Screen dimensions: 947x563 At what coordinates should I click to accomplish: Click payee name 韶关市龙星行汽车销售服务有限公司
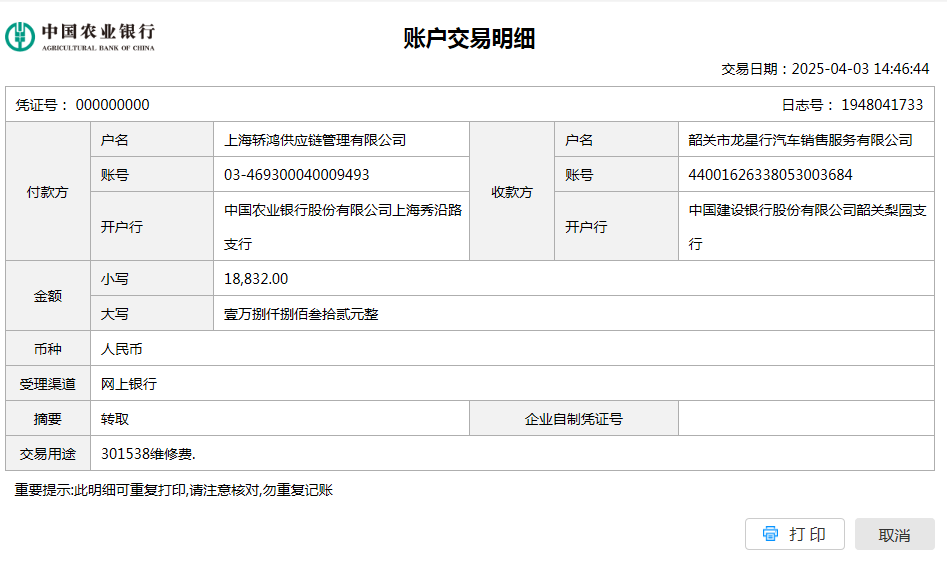pos(800,140)
